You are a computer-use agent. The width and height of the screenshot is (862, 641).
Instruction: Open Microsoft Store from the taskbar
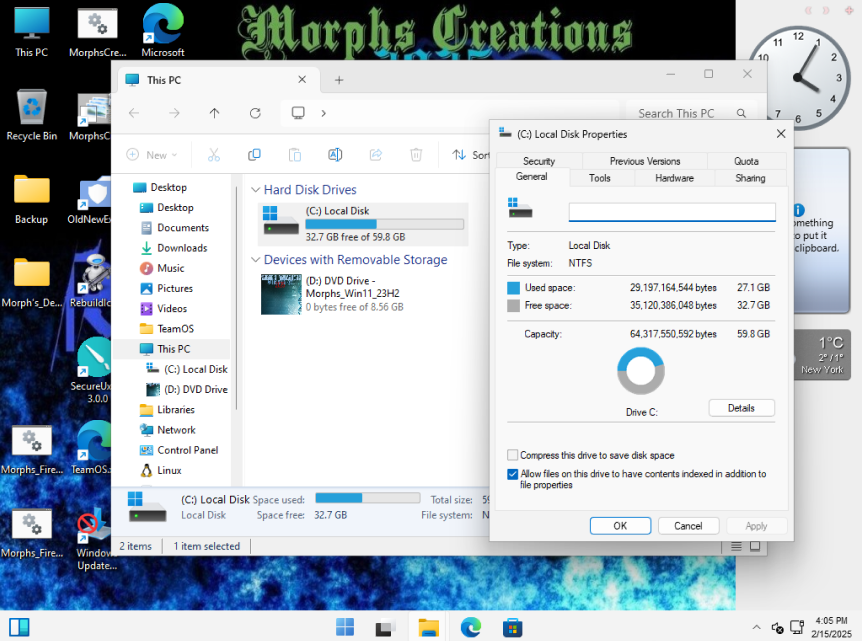(512, 627)
